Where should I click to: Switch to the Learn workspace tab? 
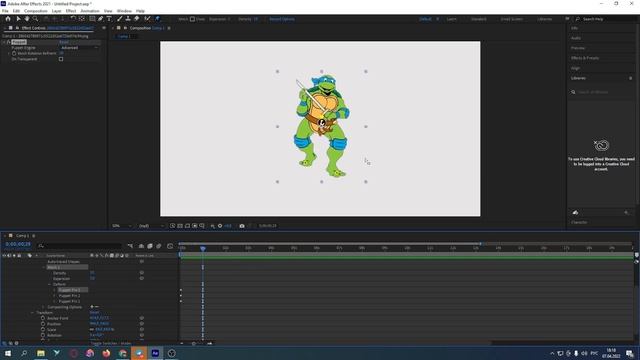451,19
